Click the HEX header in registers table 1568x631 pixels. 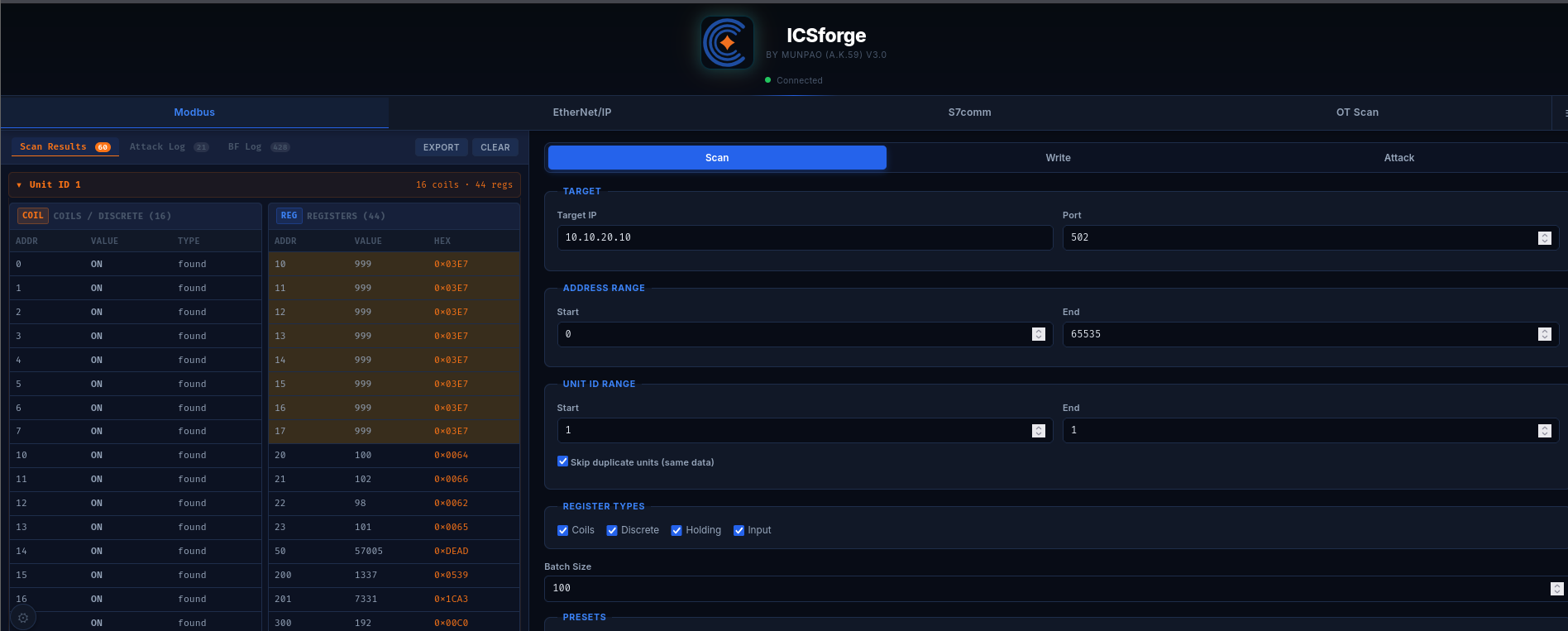click(442, 241)
